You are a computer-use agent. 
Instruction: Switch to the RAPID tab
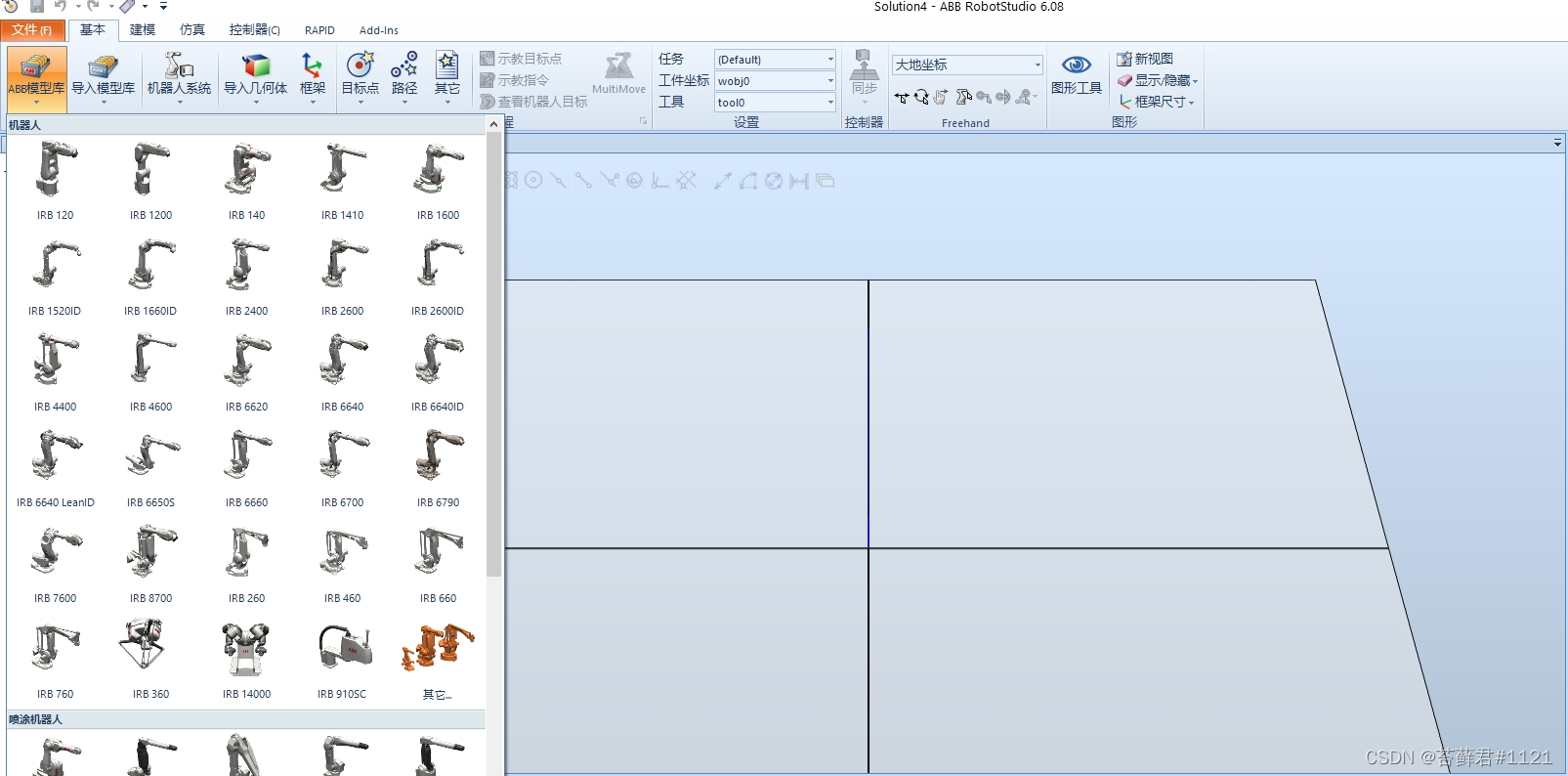(x=319, y=30)
